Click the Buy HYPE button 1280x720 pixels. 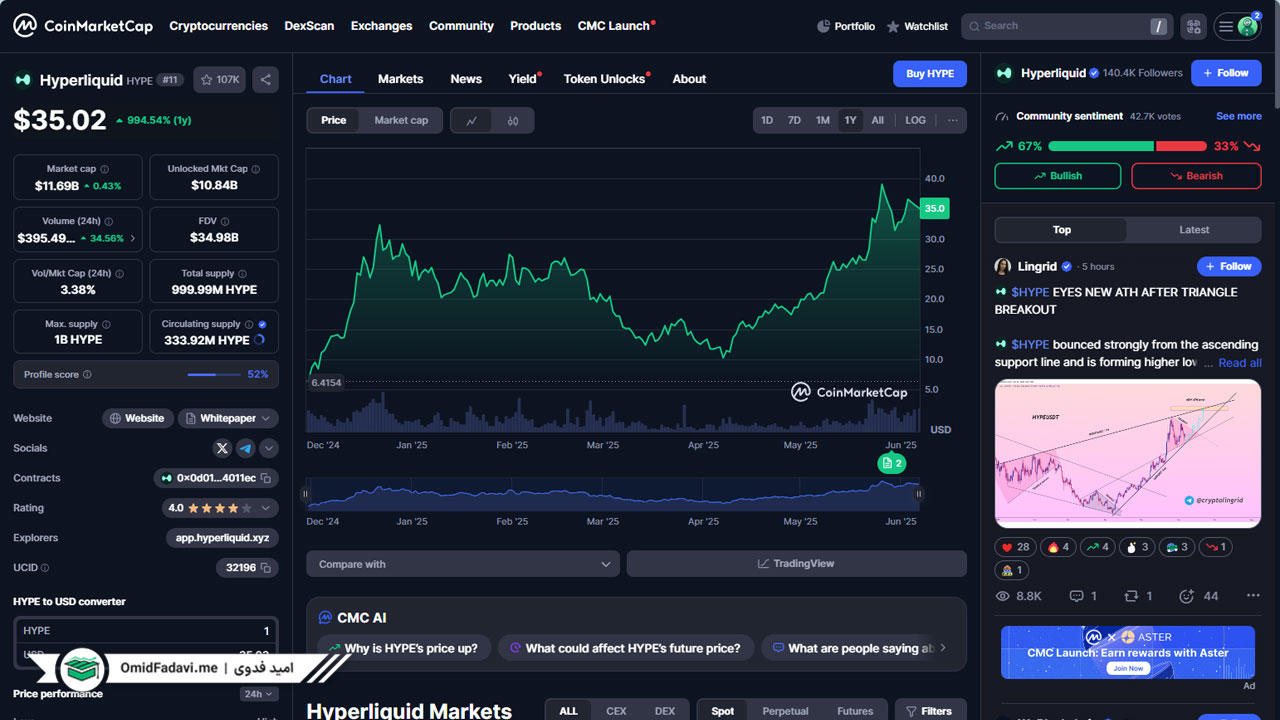click(x=930, y=73)
